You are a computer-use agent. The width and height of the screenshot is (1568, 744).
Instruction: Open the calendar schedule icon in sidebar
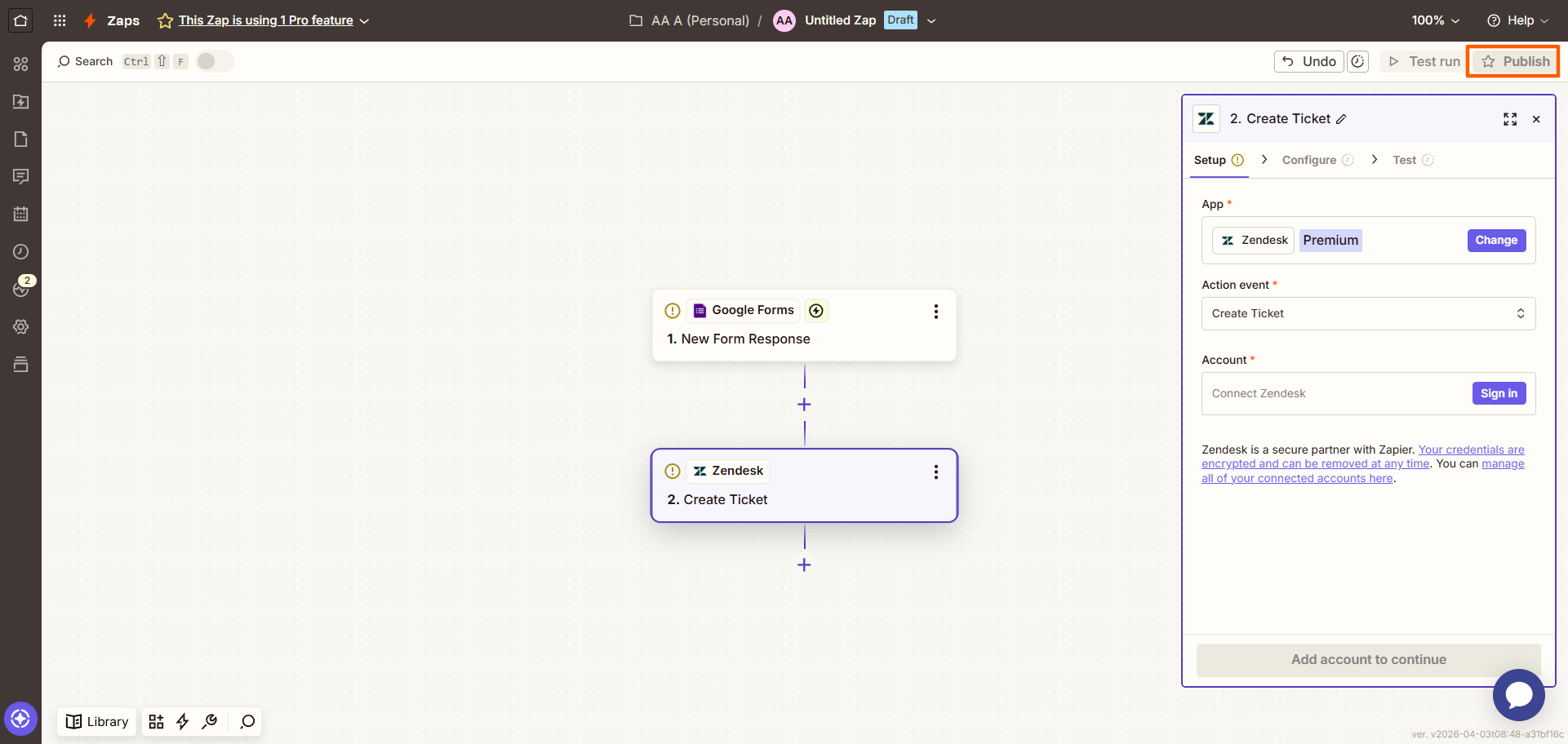click(21, 214)
